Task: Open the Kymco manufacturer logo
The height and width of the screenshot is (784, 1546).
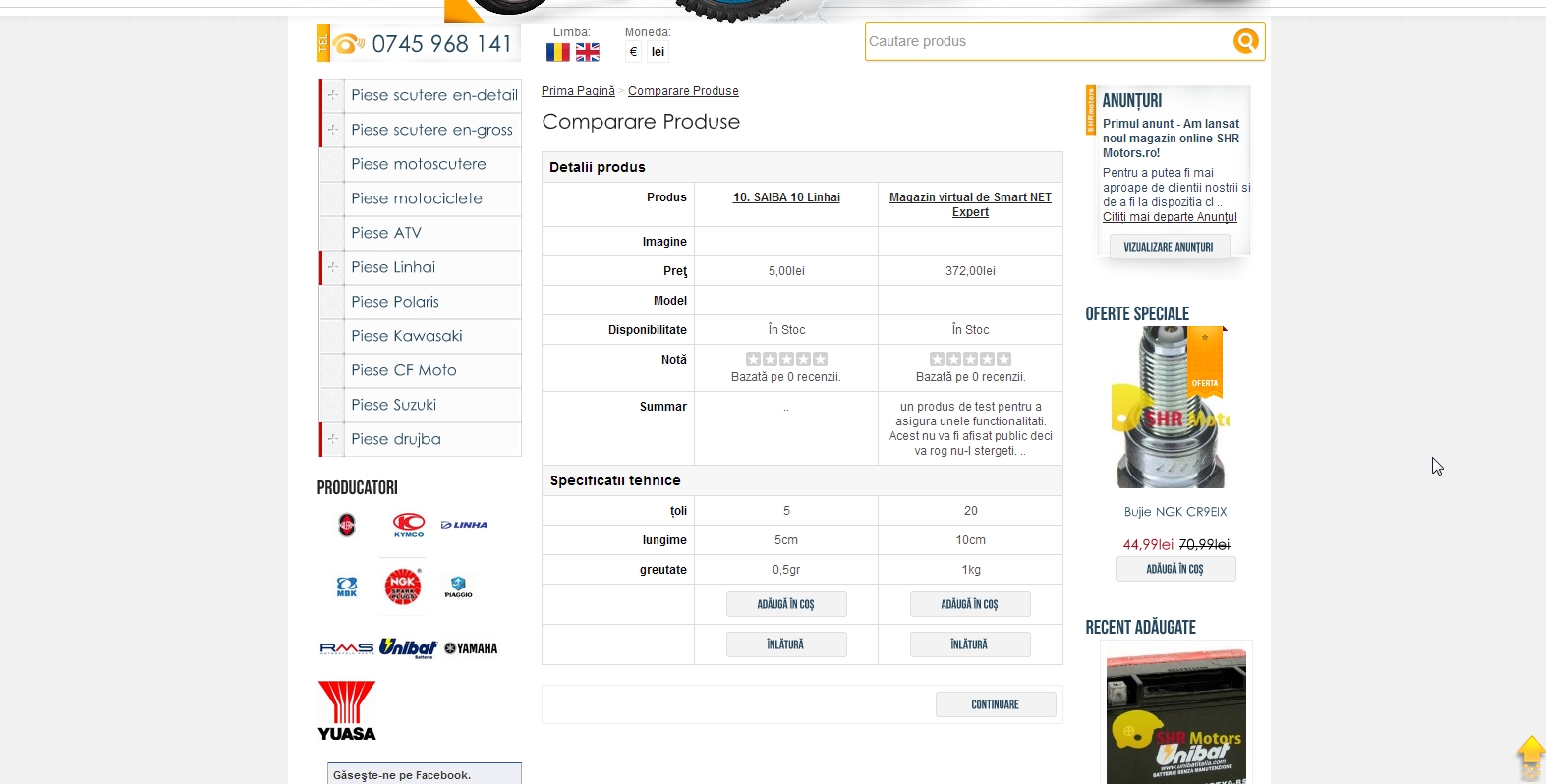Action: pos(409,525)
